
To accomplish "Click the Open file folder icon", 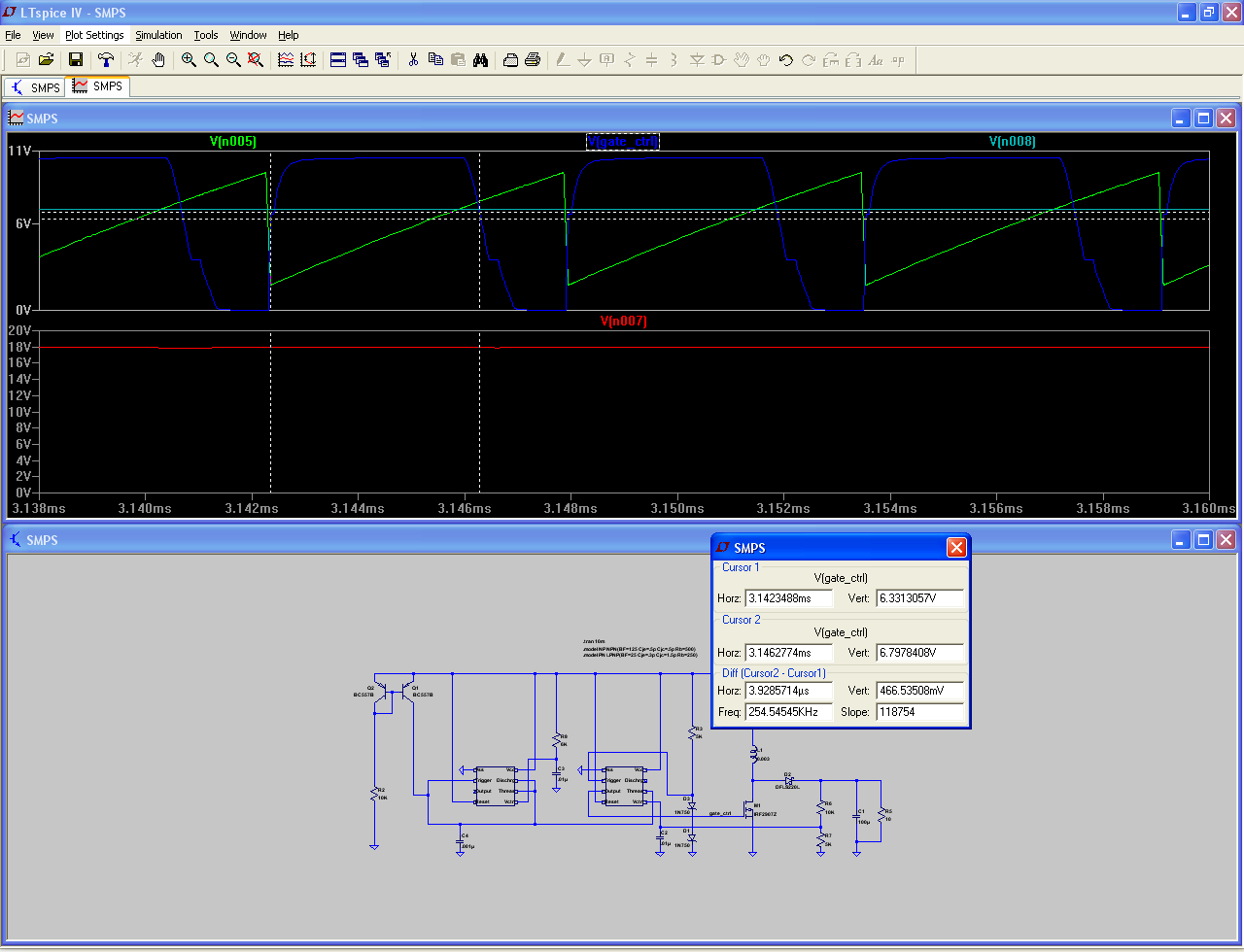I will 46,60.
